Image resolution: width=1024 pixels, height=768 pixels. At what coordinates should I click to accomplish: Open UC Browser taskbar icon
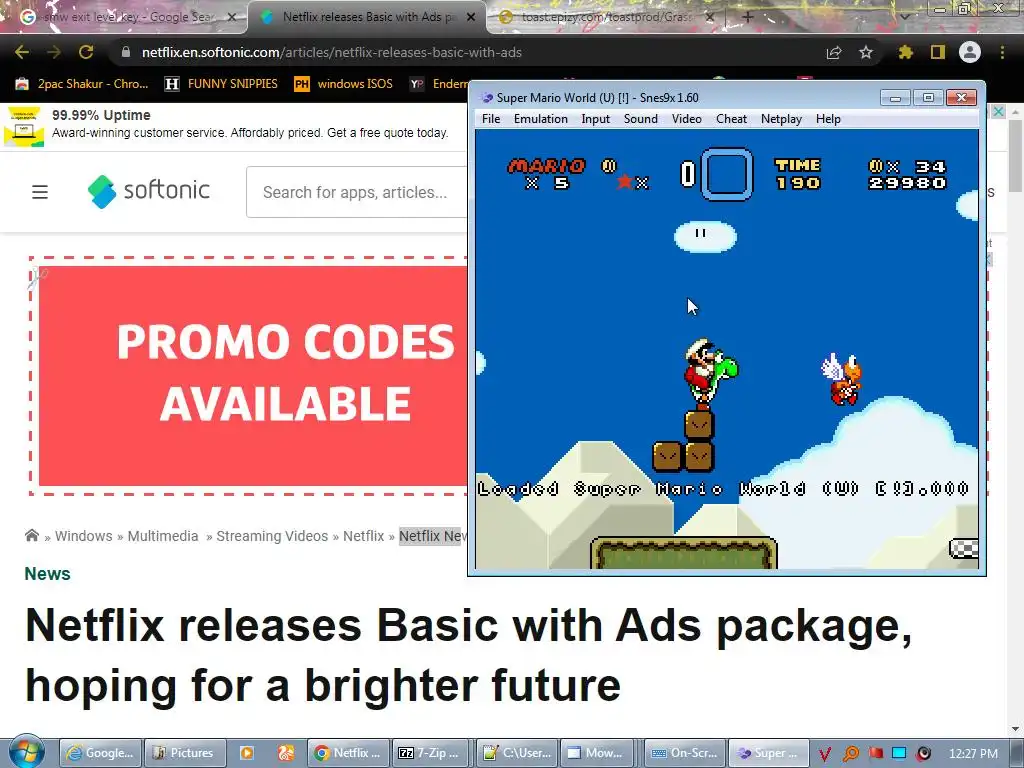tap(286, 753)
